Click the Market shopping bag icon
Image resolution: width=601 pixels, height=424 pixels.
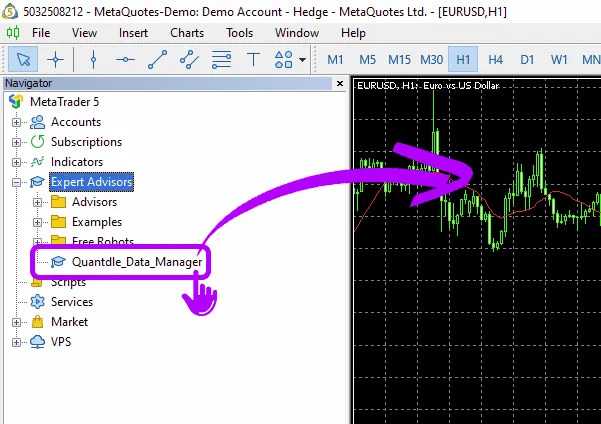pyautogui.click(x=38, y=322)
